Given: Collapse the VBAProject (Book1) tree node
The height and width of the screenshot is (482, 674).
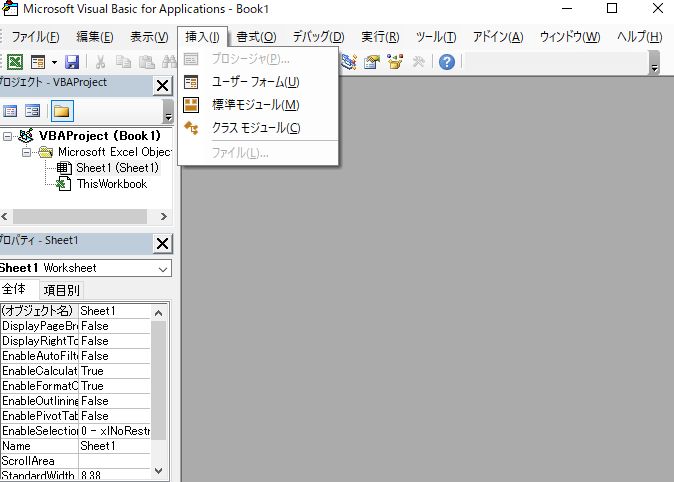Looking at the screenshot, I should click(7, 136).
